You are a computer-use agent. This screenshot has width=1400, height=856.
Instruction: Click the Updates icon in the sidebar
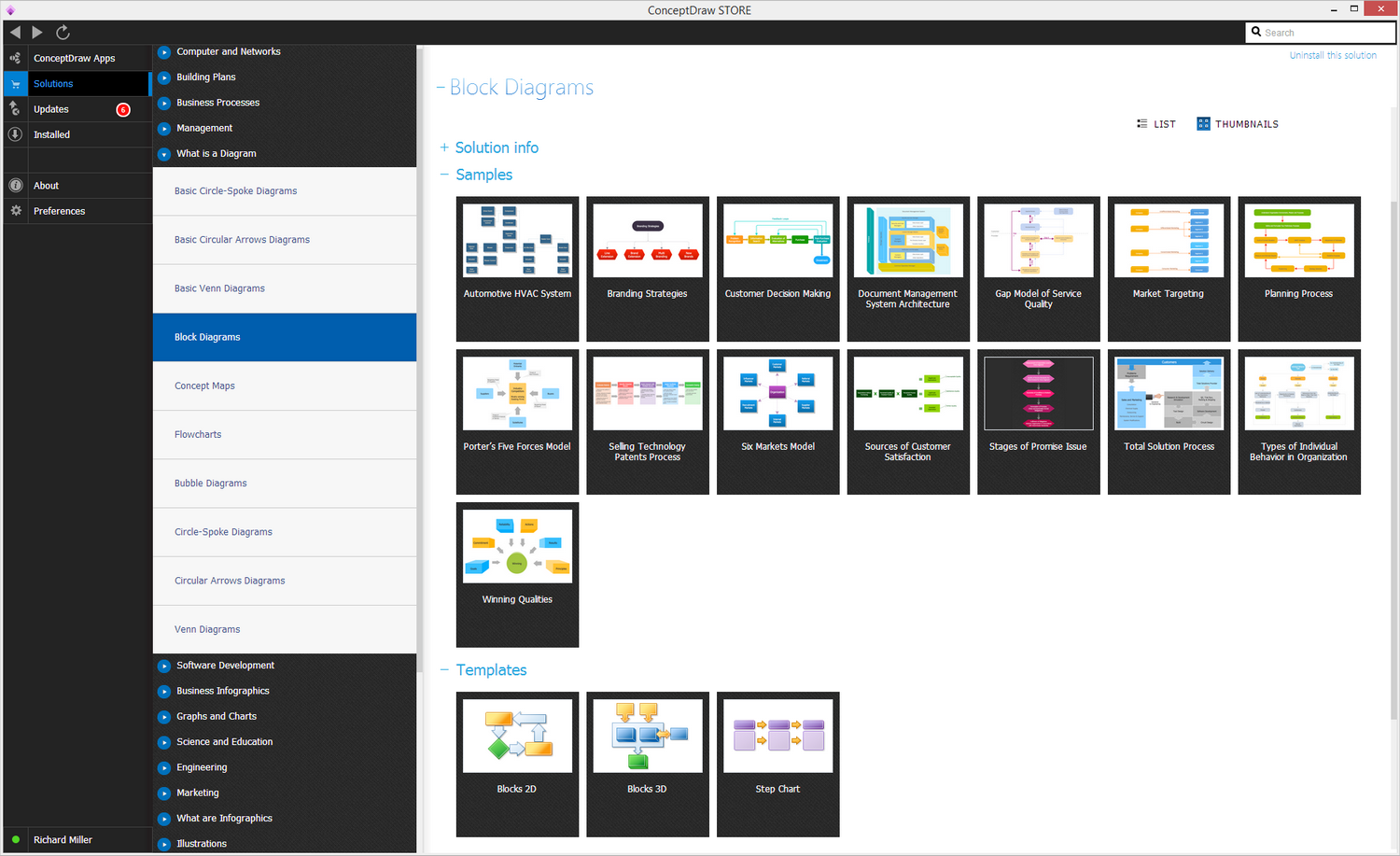(x=15, y=109)
